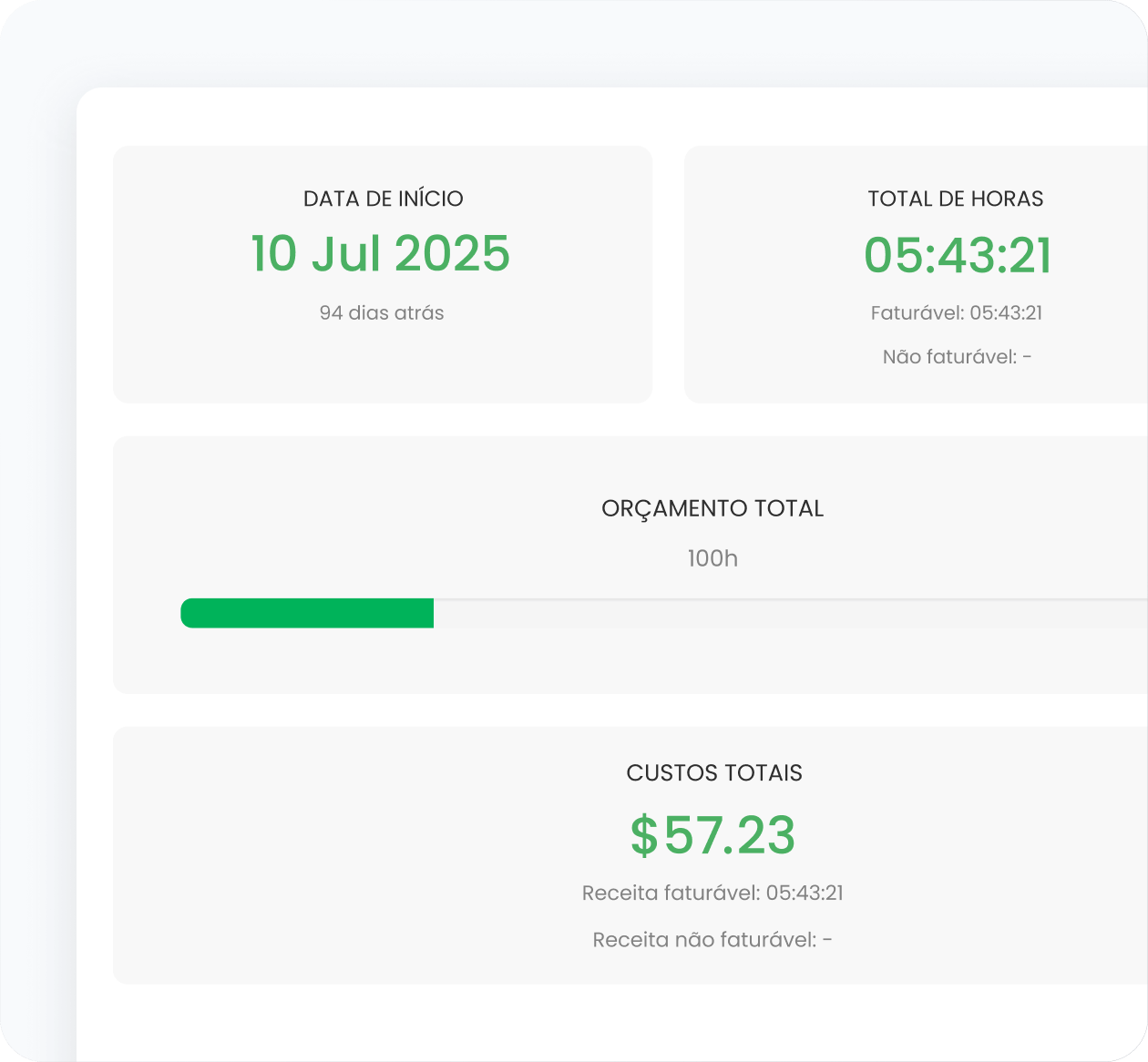The width and height of the screenshot is (1148, 1062).
Task: Click the DATA DE INÍCIO heading
Action: [383, 199]
